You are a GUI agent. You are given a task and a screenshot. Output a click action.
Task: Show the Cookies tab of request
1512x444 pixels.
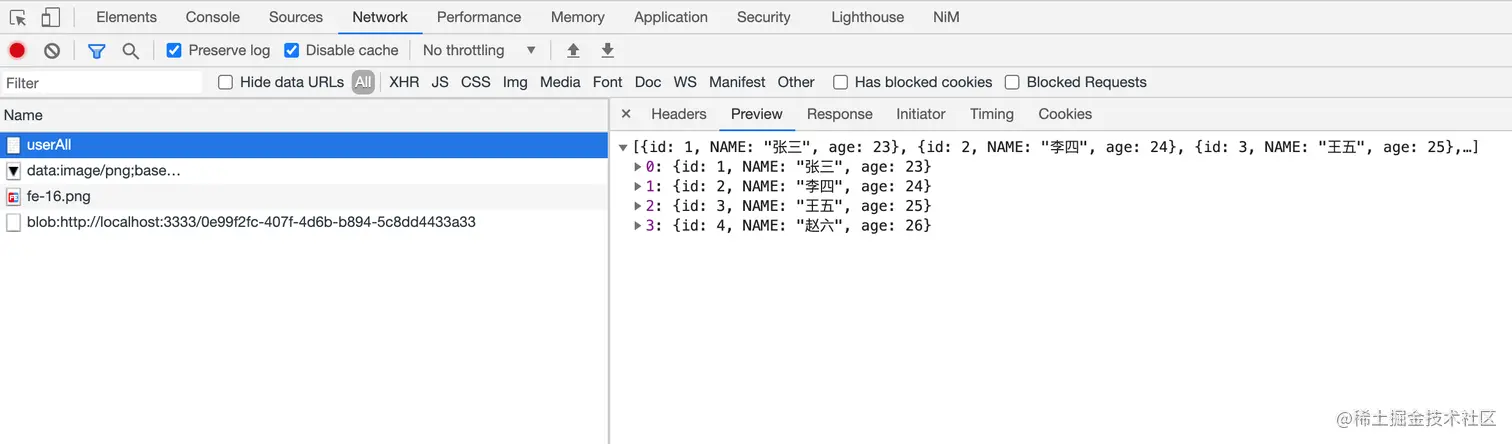[1065, 114]
